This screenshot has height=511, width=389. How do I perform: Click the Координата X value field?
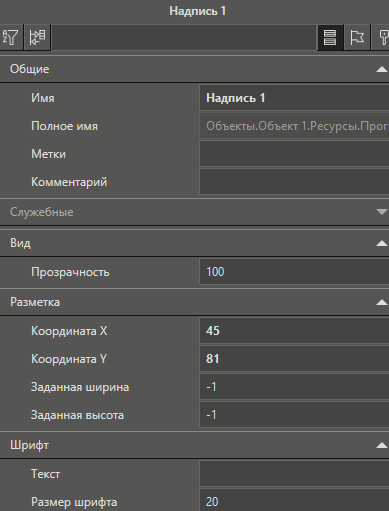(294, 331)
